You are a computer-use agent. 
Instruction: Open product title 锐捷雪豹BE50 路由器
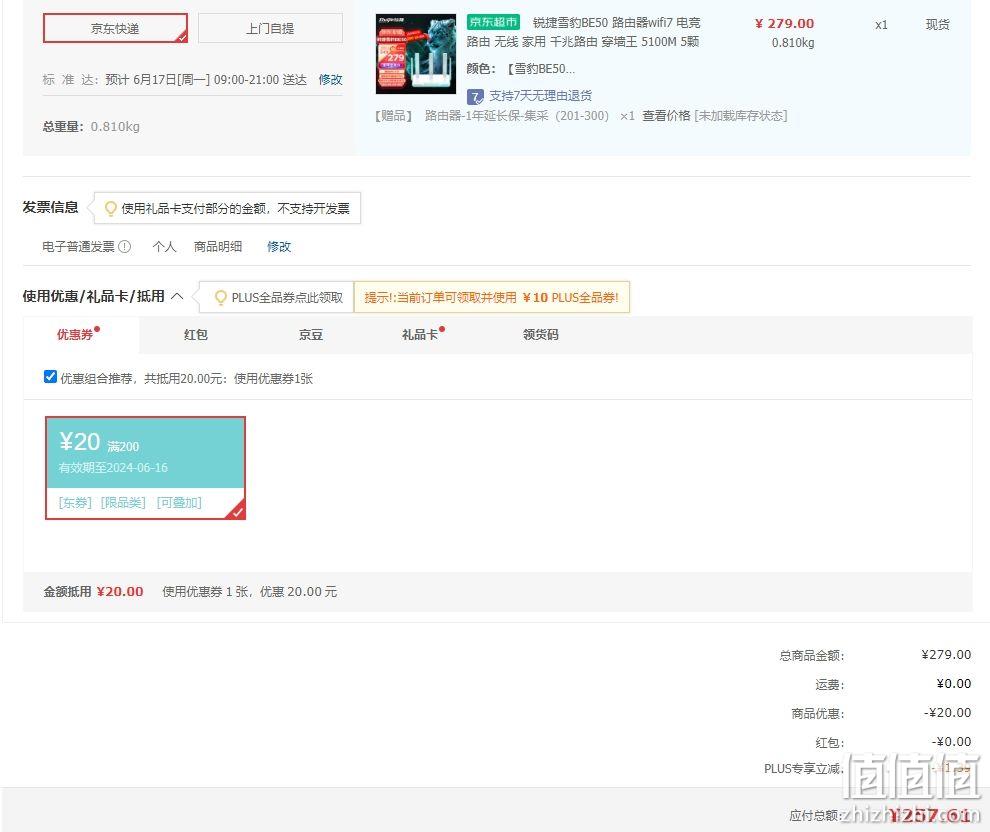tap(583, 32)
